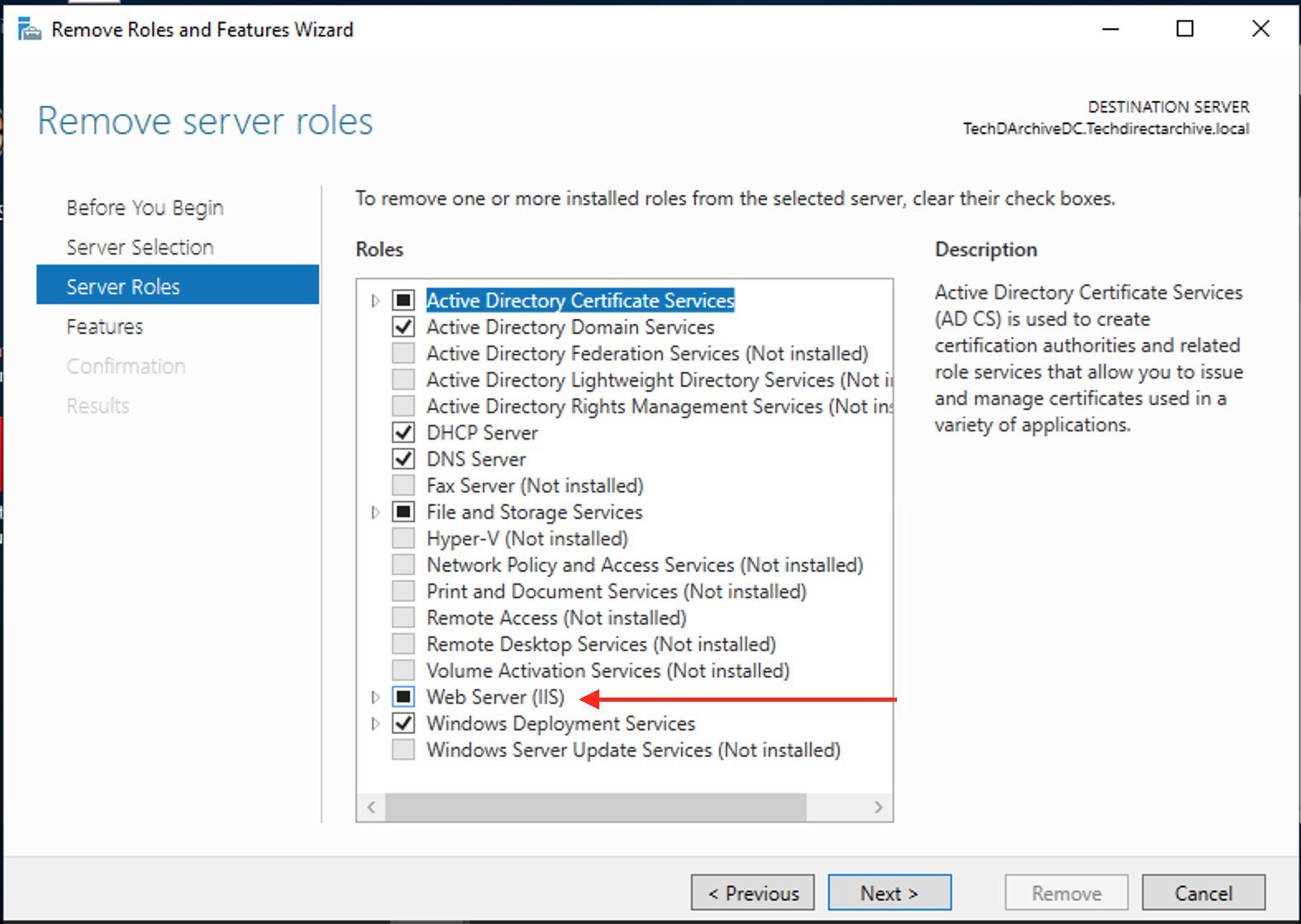This screenshot has width=1301, height=924.
Task: Cancel the wizard
Action: coord(1203,893)
